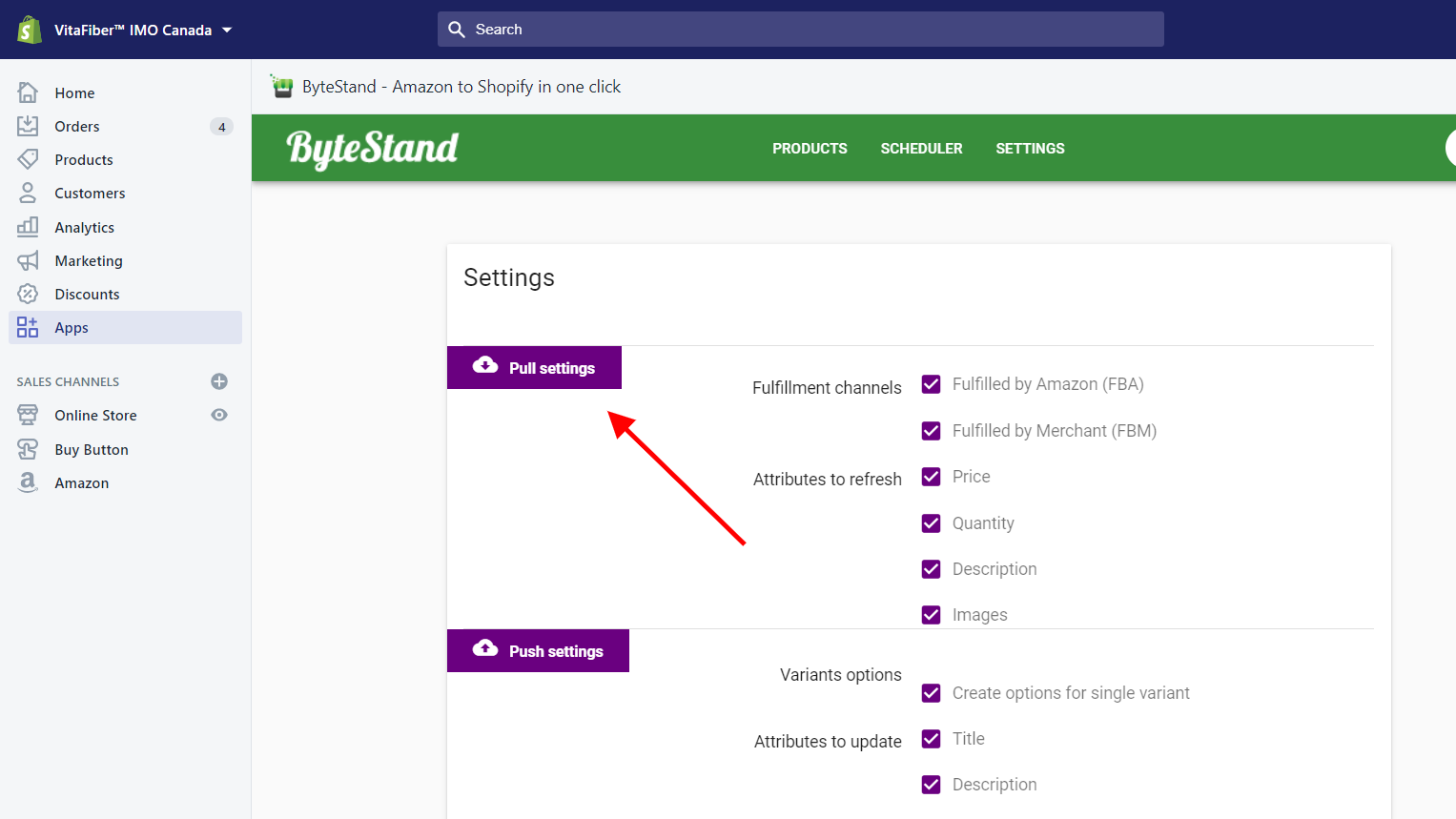This screenshot has height=819, width=1456.
Task: Click the orders count badge 4
Action: (x=221, y=127)
